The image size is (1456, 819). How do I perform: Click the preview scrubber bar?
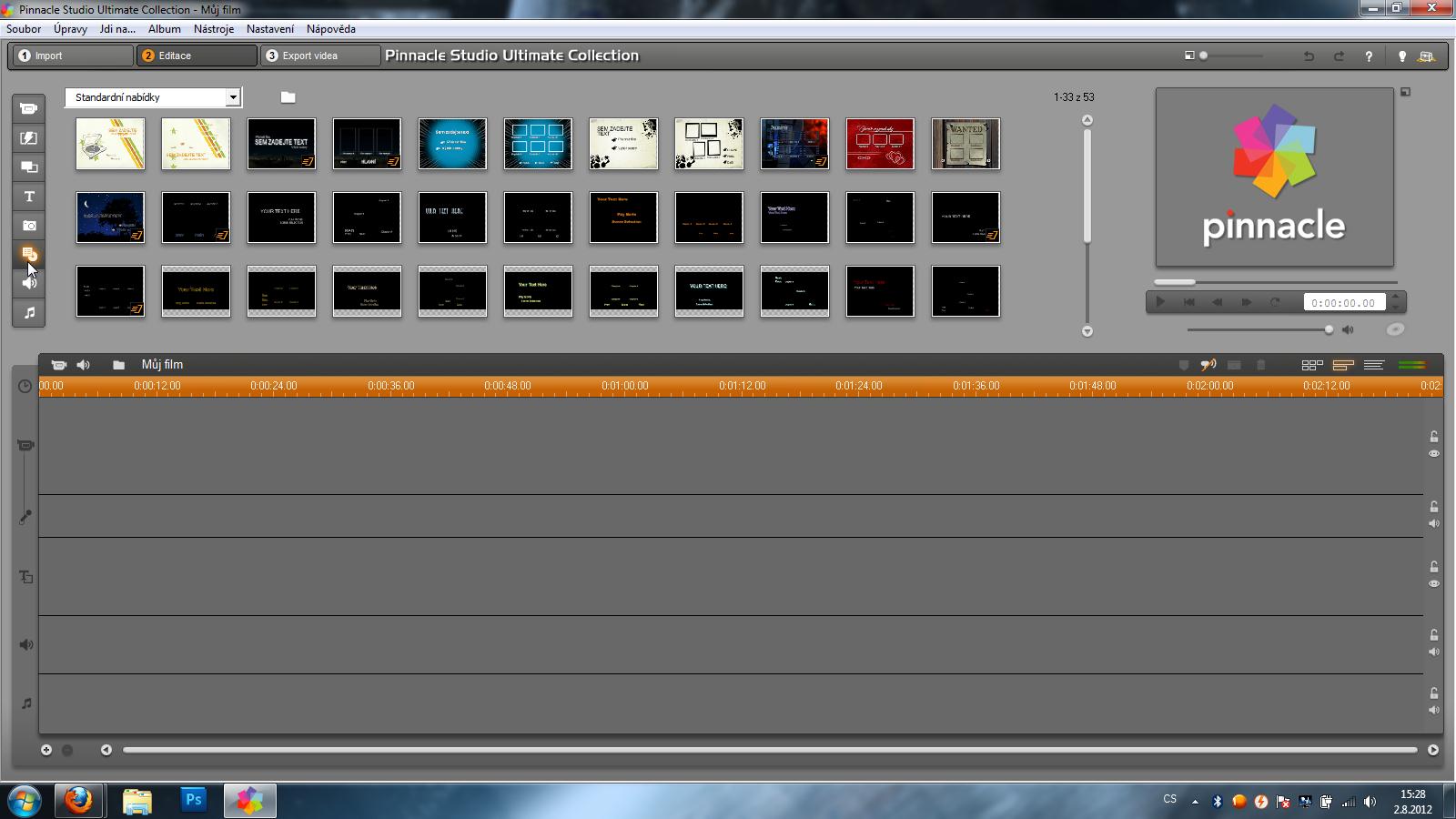tap(1276, 282)
